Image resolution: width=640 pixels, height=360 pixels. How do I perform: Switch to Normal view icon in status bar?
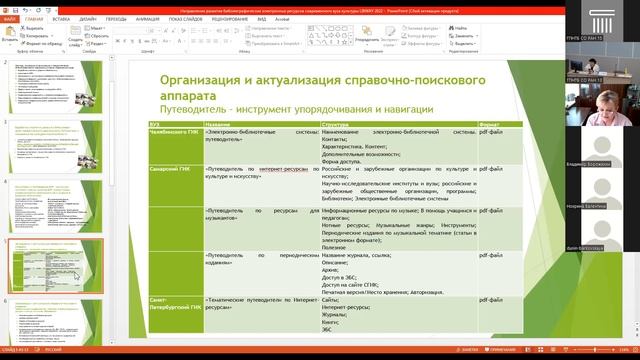tap(528, 350)
